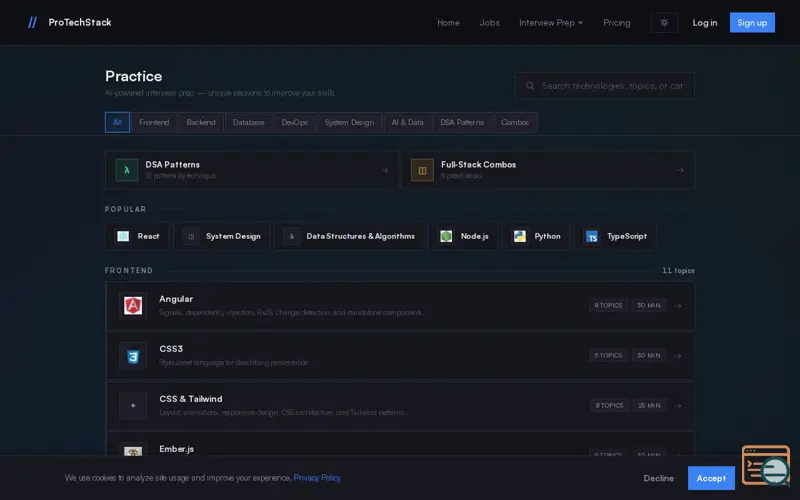Select the System Design popular chip label
The height and width of the screenshot is (500, 800).
click(x=233, y=236)
